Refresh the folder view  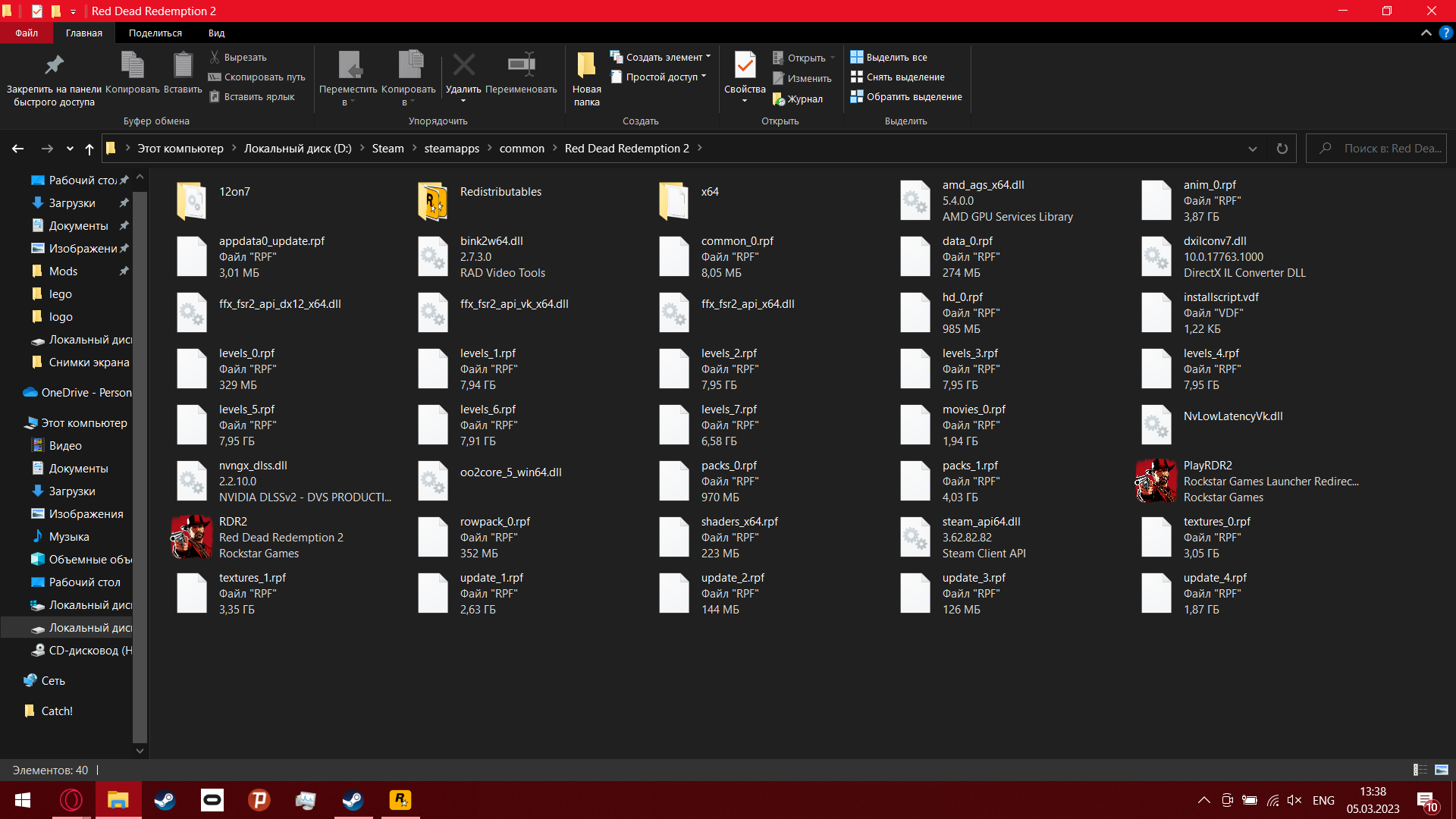pos(1282,149)
